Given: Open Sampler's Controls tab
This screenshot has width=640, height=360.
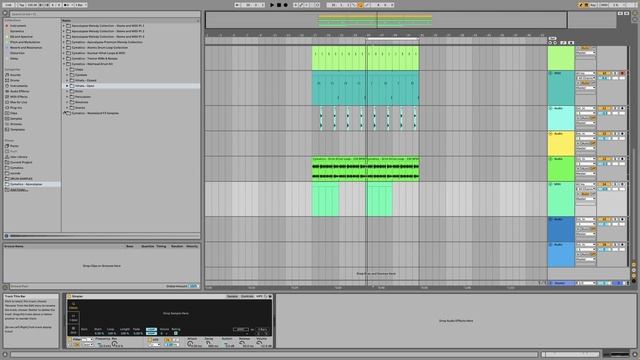Looking at the screenshot, I should [247, 296].
